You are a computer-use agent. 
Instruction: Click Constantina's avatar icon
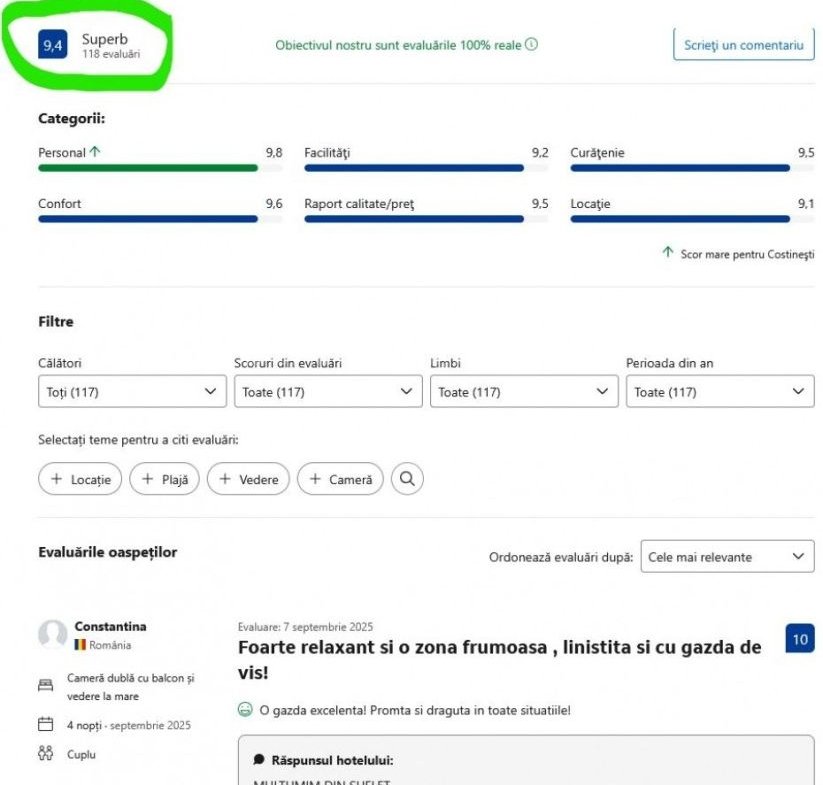click(52, 635)
